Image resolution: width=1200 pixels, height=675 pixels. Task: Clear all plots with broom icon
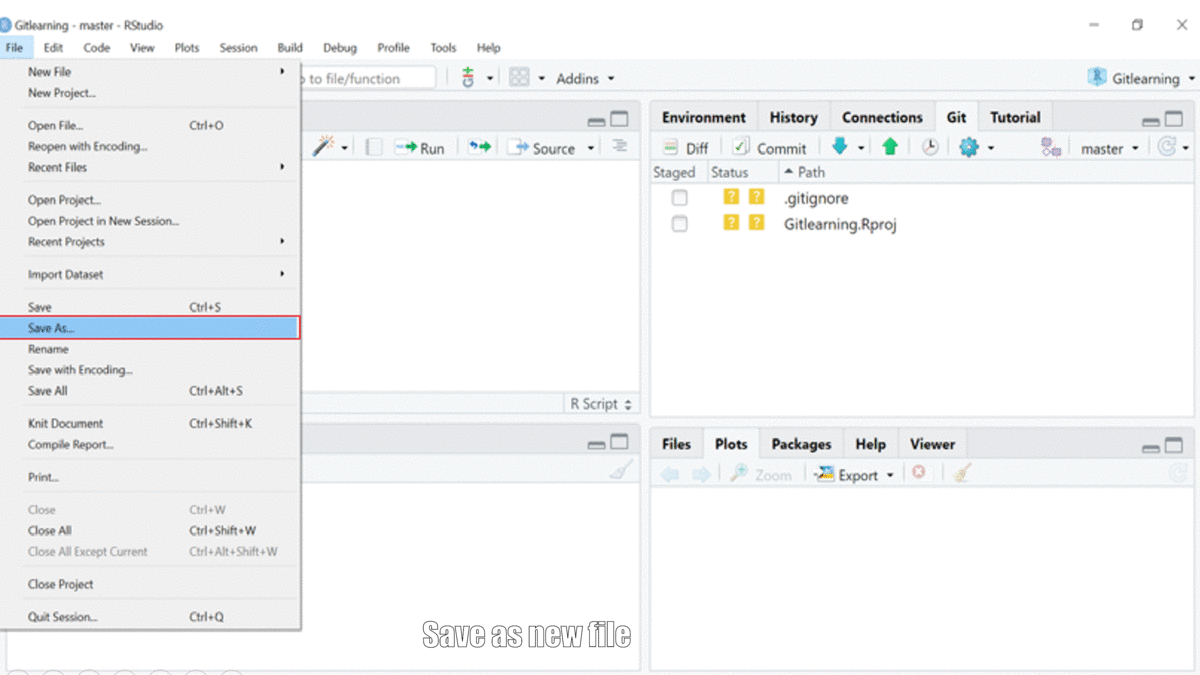point(962,473)
